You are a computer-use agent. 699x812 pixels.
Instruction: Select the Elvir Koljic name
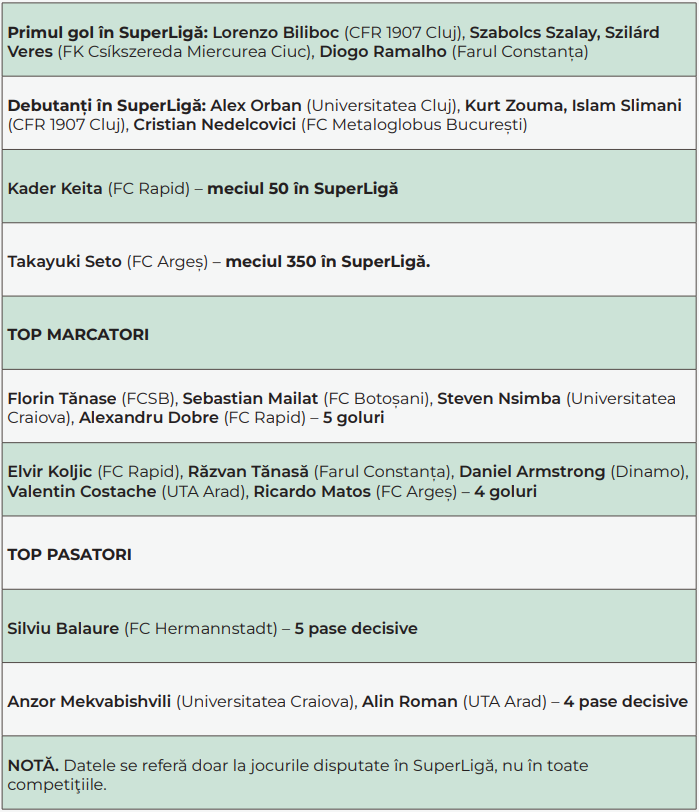click(50, 471)
